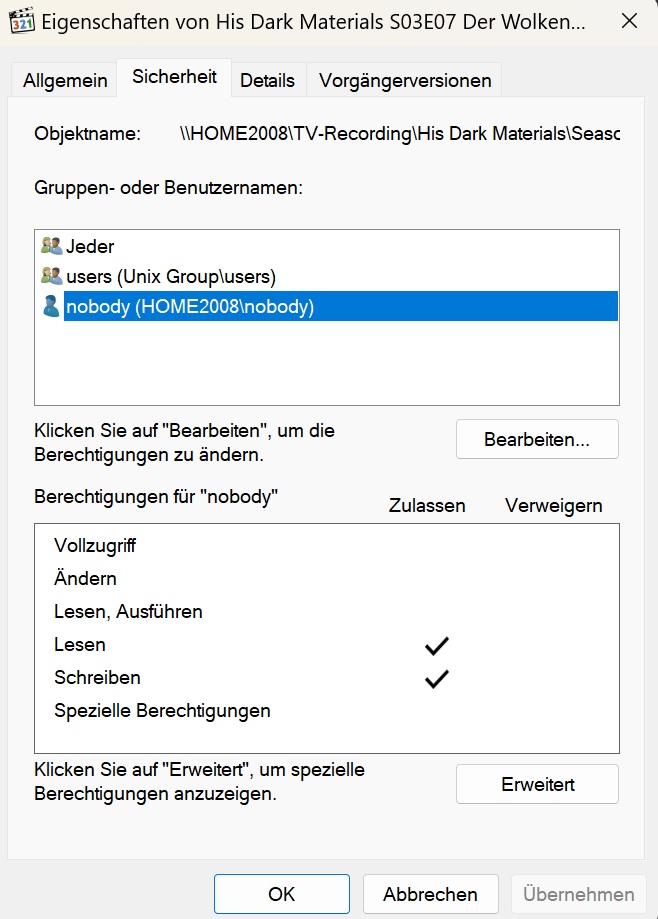Image resolution: width=658 pixels, height=919 pixels.
Task: Confirm with the OK button
Action: (x=282, y=894)
